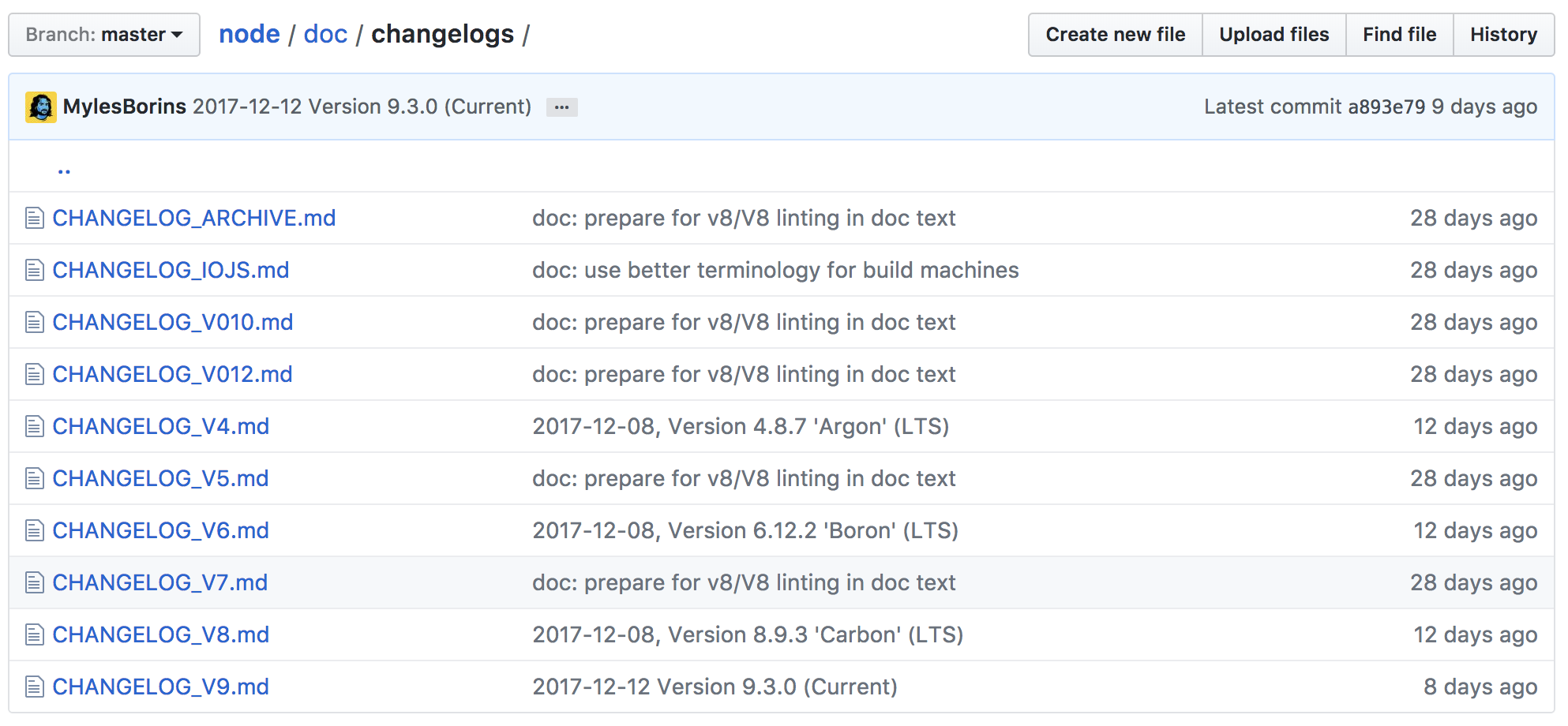Open the doc breadcrumb link
1568x726 pixels.
325,34
